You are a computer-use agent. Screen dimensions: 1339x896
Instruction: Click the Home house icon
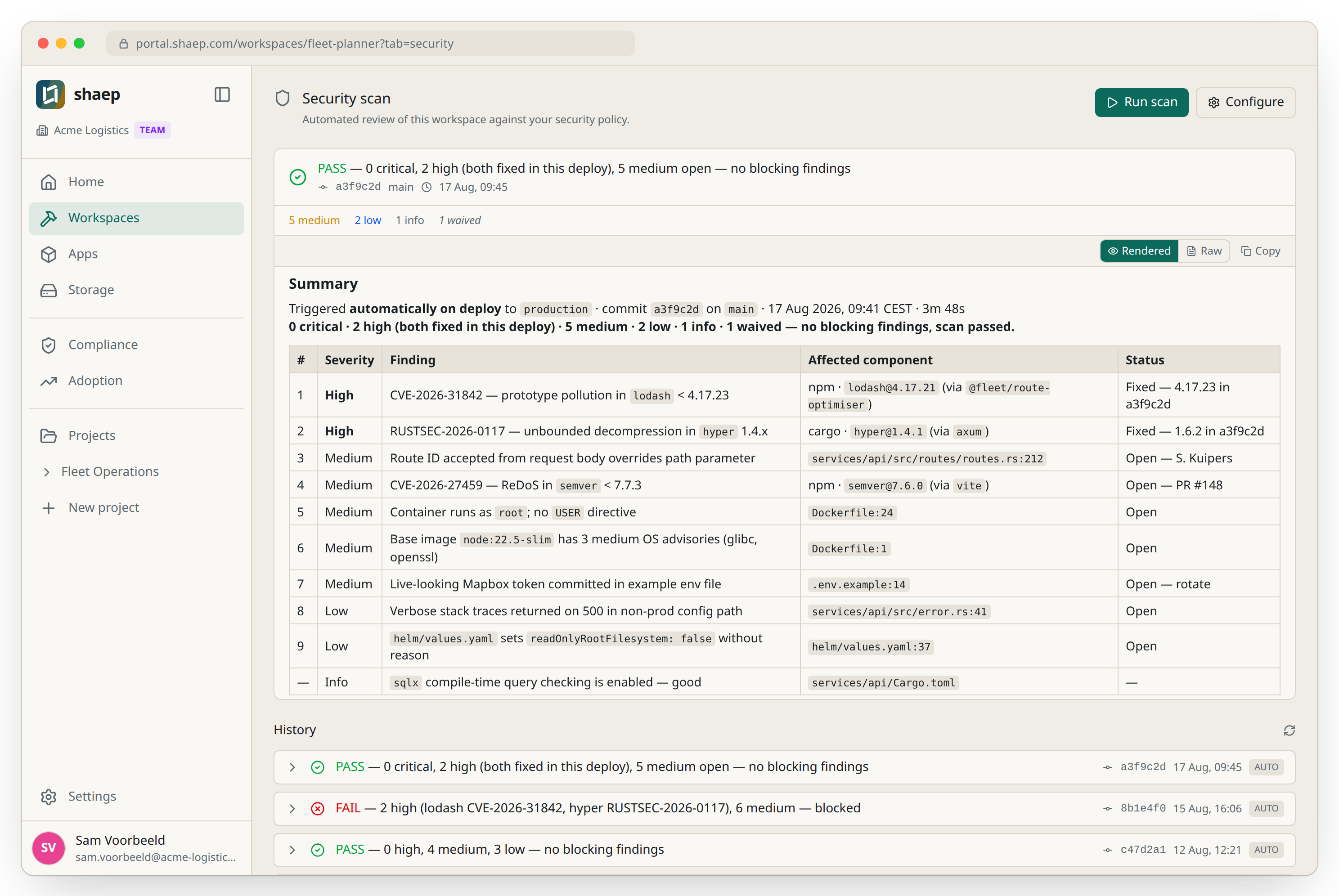[x=49, y=182]
